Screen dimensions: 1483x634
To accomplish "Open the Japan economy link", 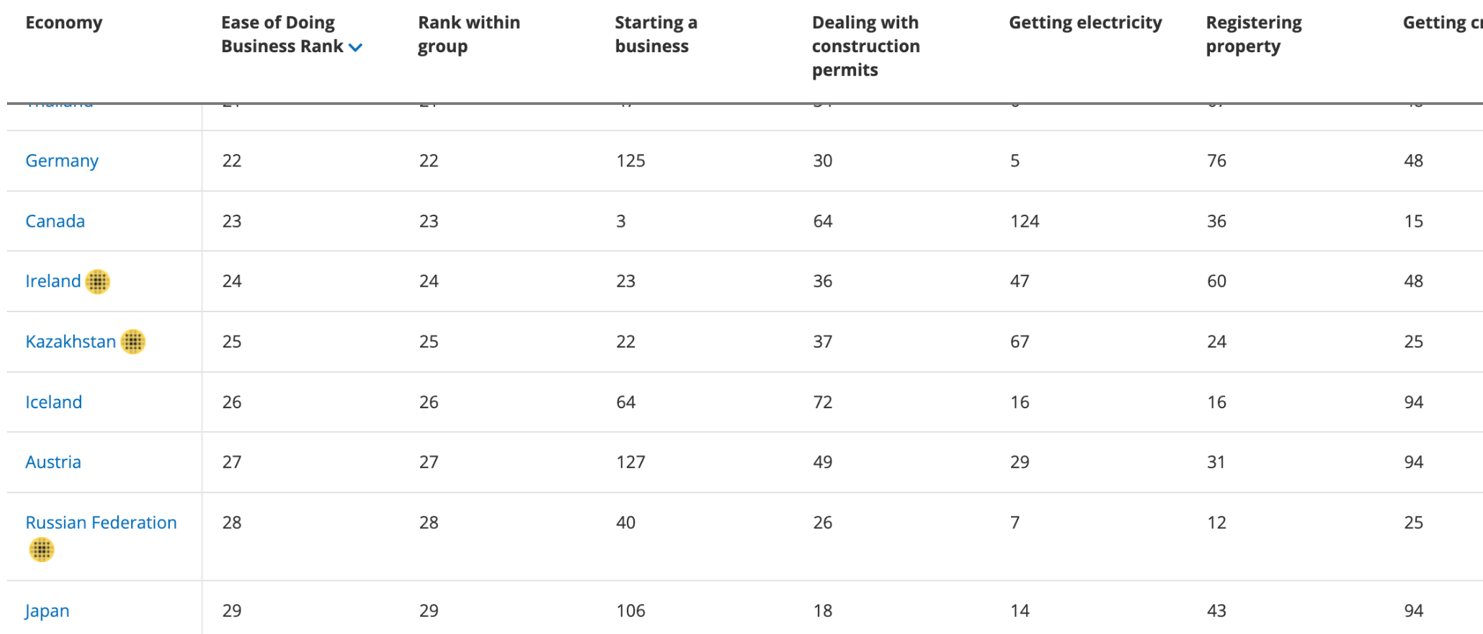I will click(x=47, y=611).
